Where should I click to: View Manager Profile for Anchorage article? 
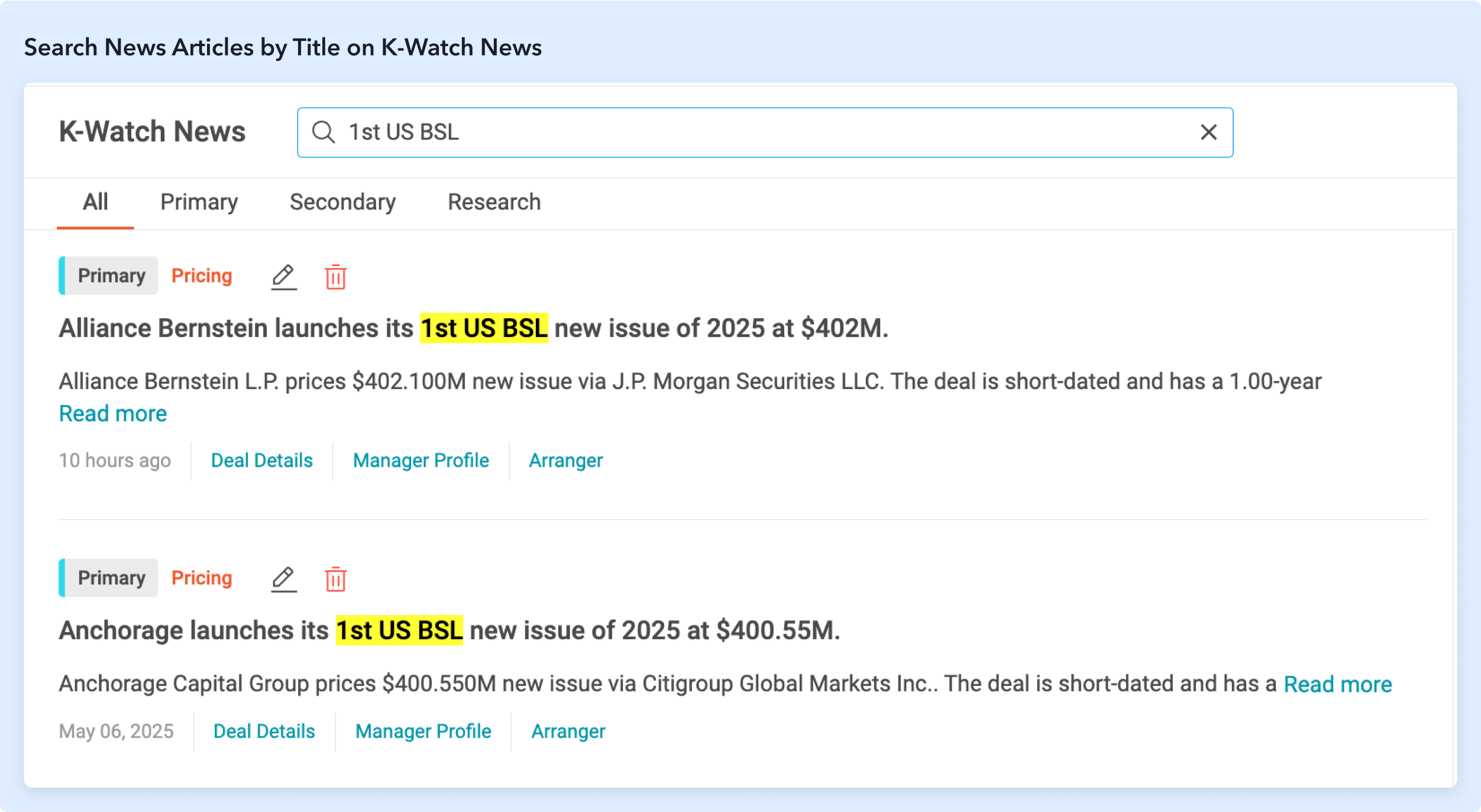tap(423, 732)
